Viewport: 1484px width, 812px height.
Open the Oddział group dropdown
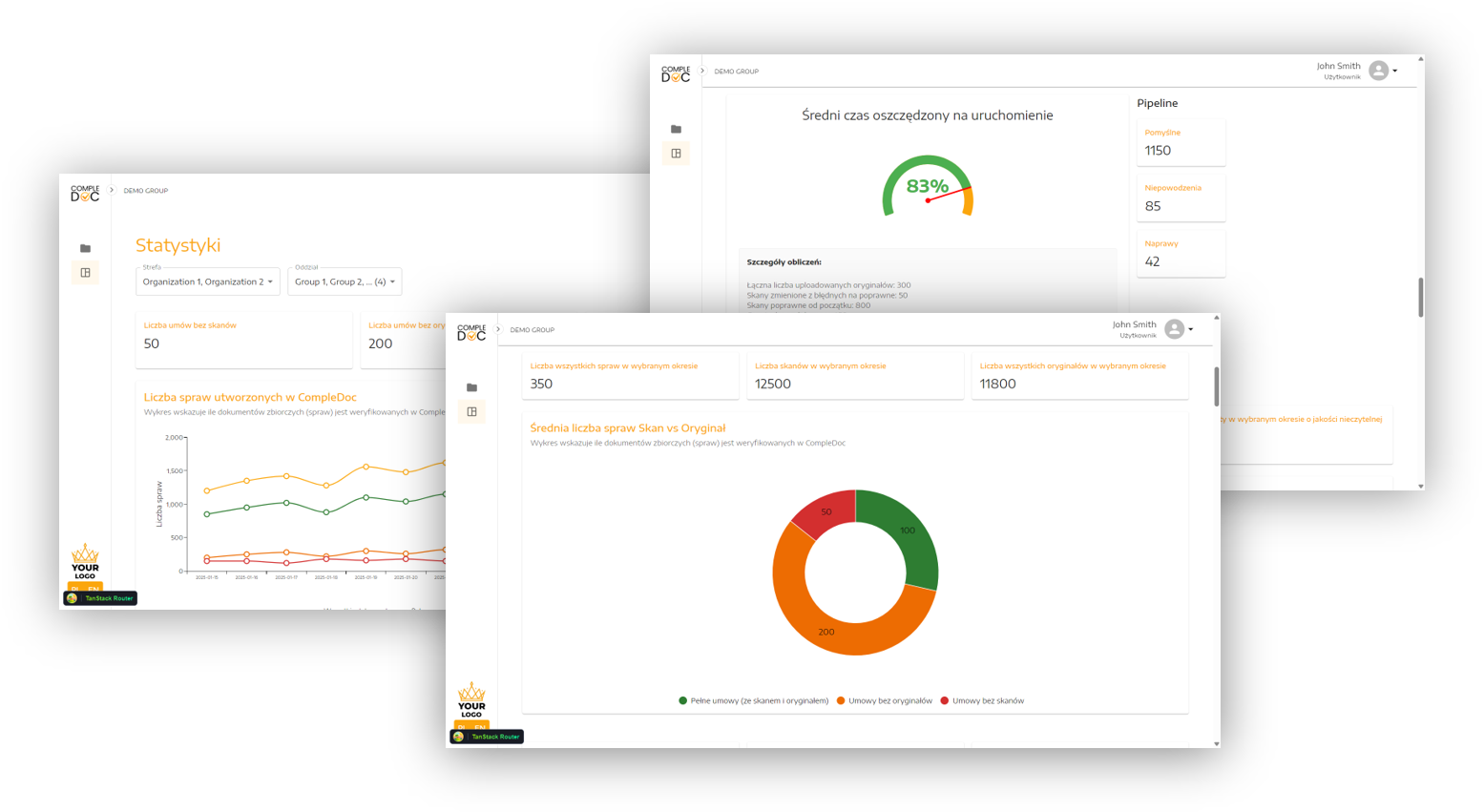(x=345, y=281)
